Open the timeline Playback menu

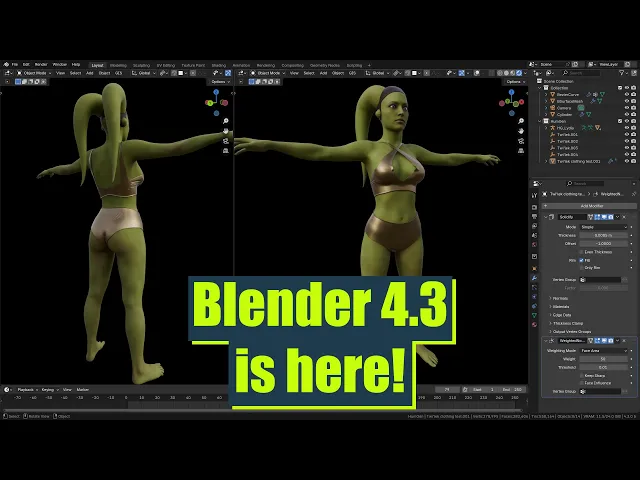click(27, 390)
